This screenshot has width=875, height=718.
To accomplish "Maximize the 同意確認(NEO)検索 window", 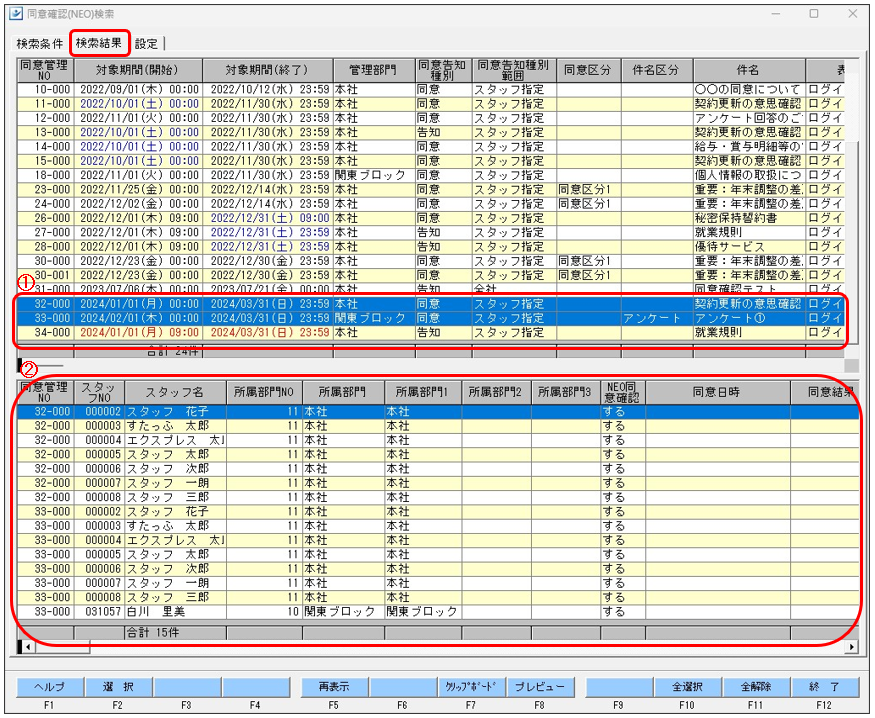I will point(814,13).
